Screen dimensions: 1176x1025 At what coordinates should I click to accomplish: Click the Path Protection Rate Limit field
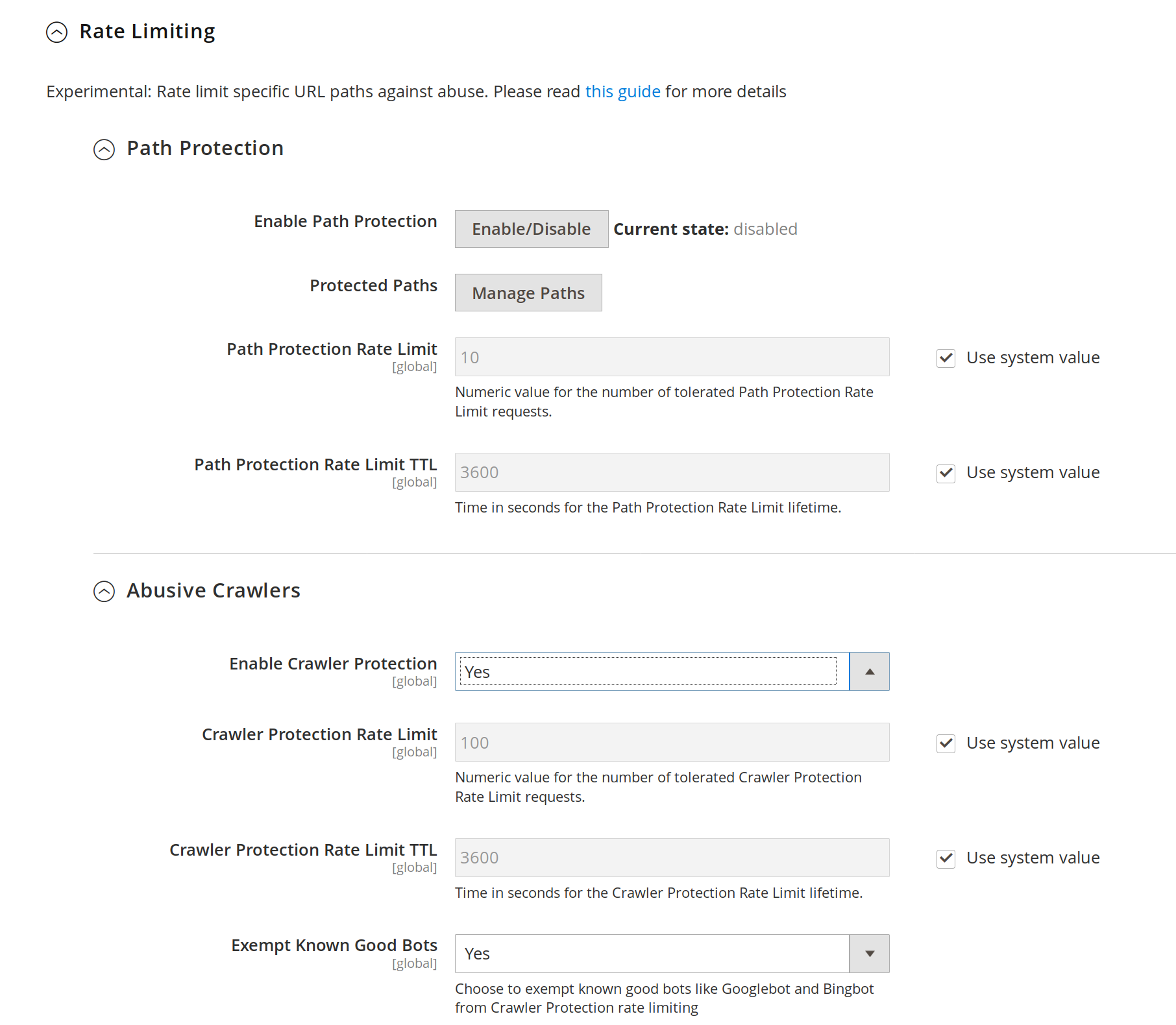[x=672, y=357]
